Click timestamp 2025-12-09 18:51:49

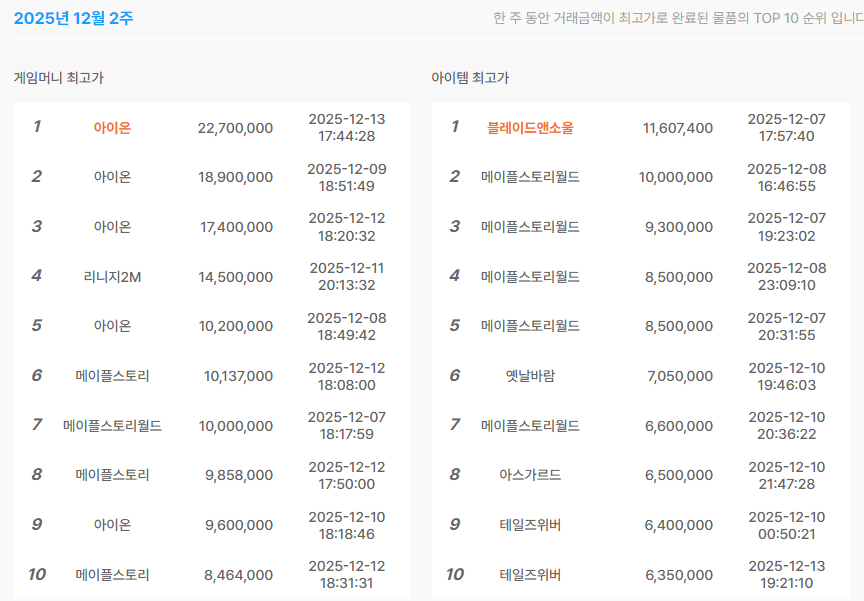(x=347, y=177)
